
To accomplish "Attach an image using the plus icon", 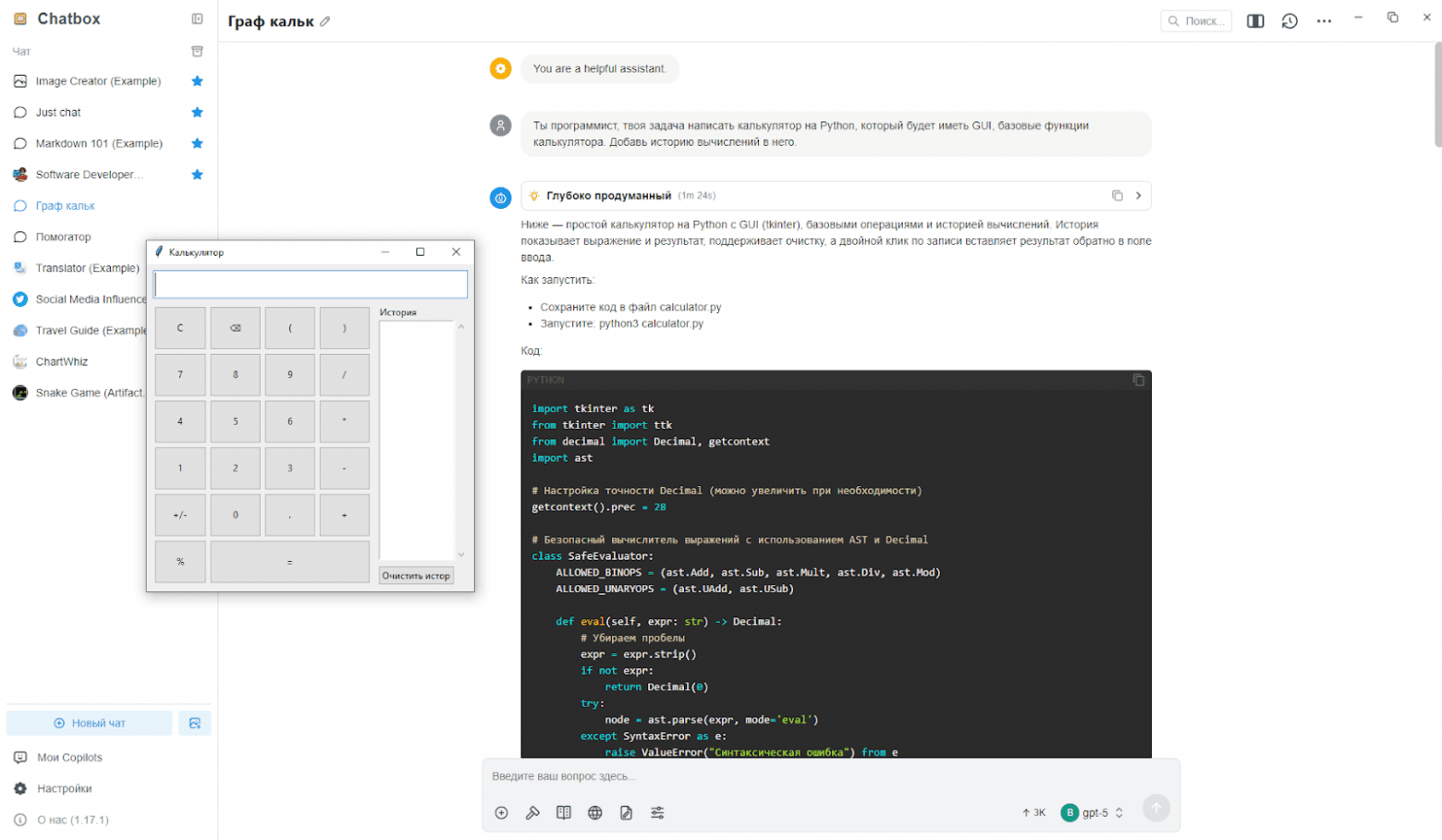I will pos(502,812).
